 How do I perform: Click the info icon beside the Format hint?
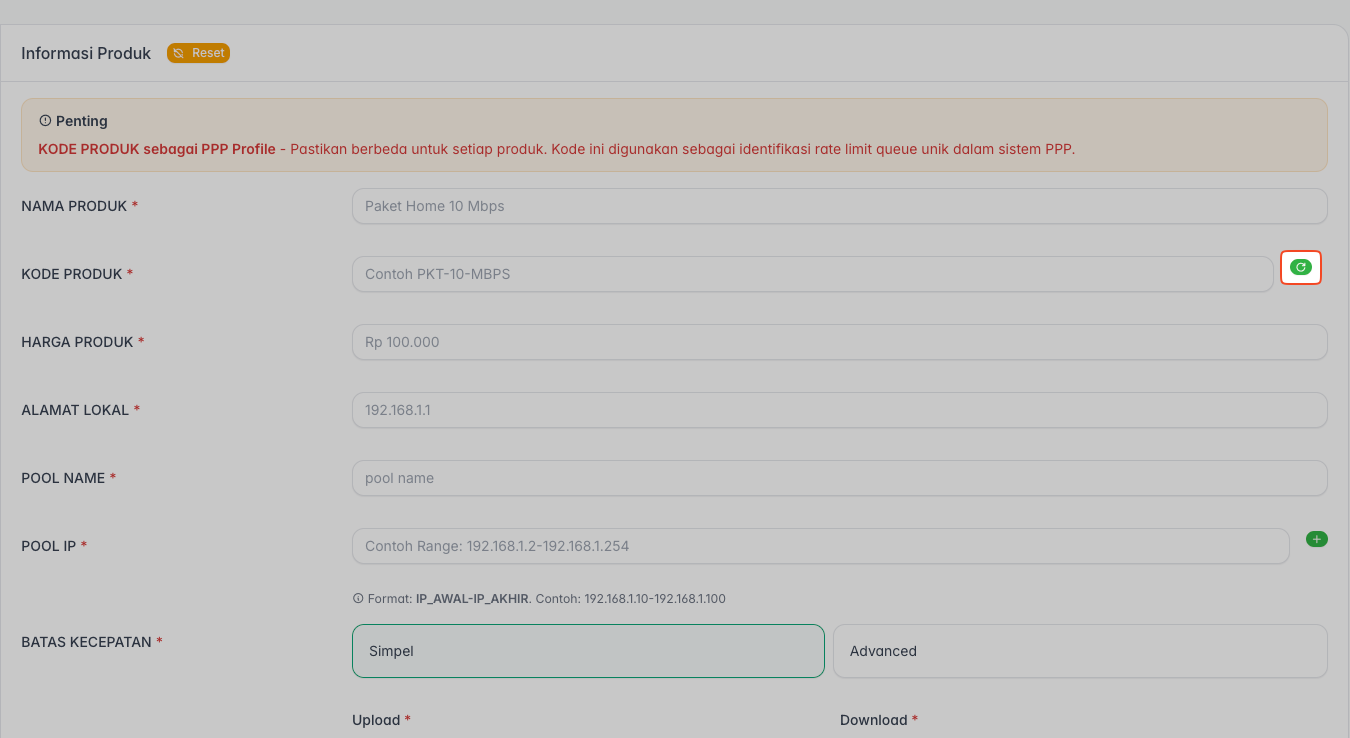coord(358,598)
